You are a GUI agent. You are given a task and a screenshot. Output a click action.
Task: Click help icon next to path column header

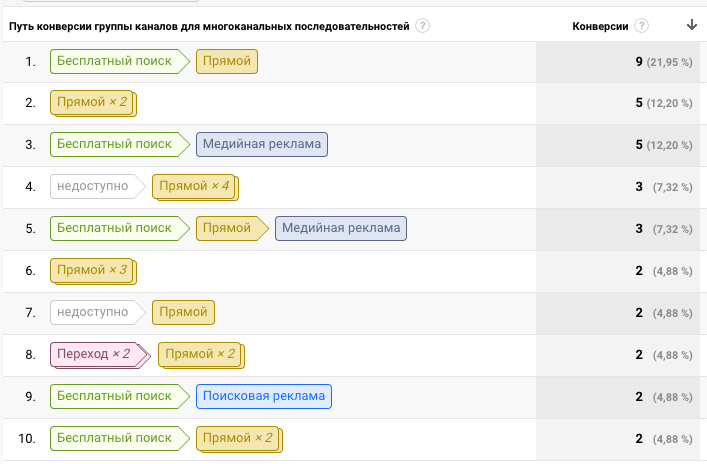tap(423, 26)
